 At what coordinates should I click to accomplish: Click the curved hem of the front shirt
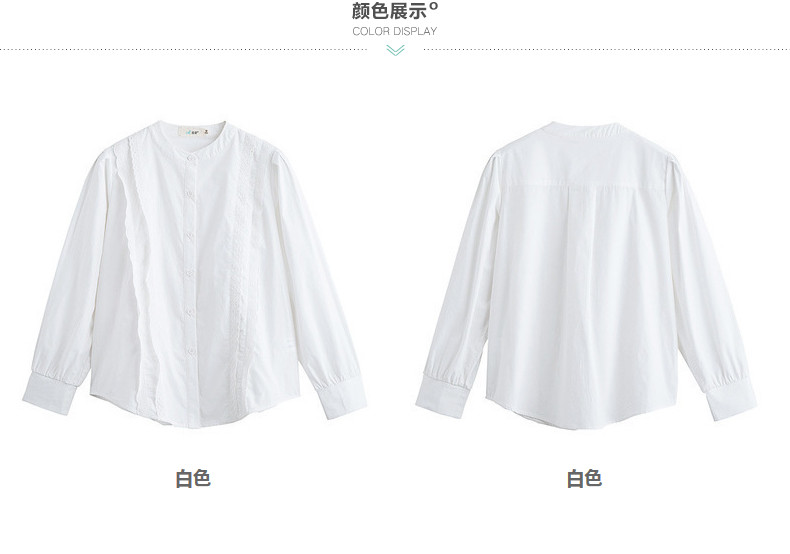(x=194, y=418)
